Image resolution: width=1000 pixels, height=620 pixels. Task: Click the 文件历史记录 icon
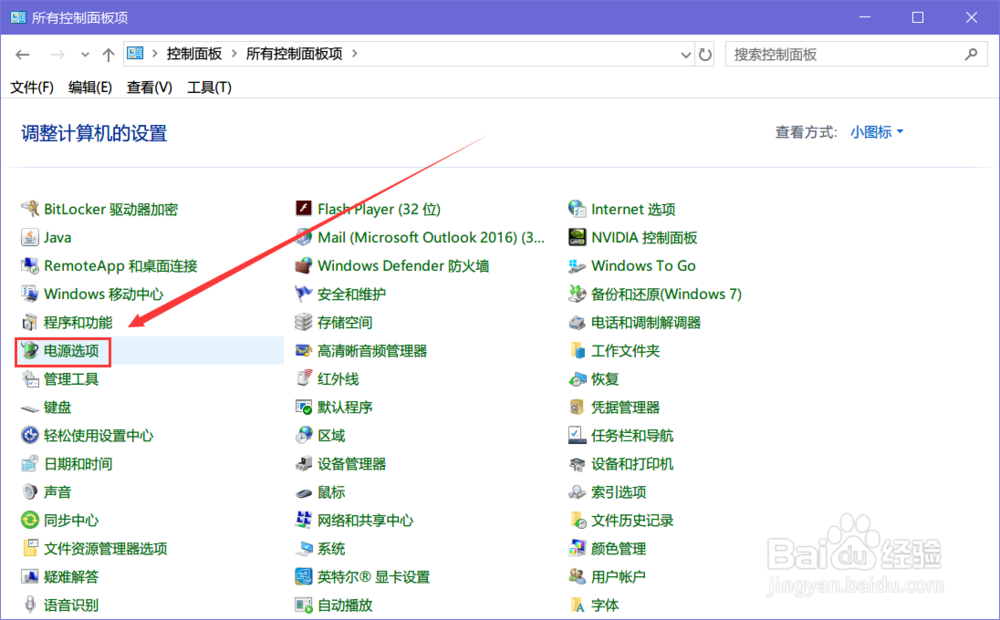click(x=577, y=520)
